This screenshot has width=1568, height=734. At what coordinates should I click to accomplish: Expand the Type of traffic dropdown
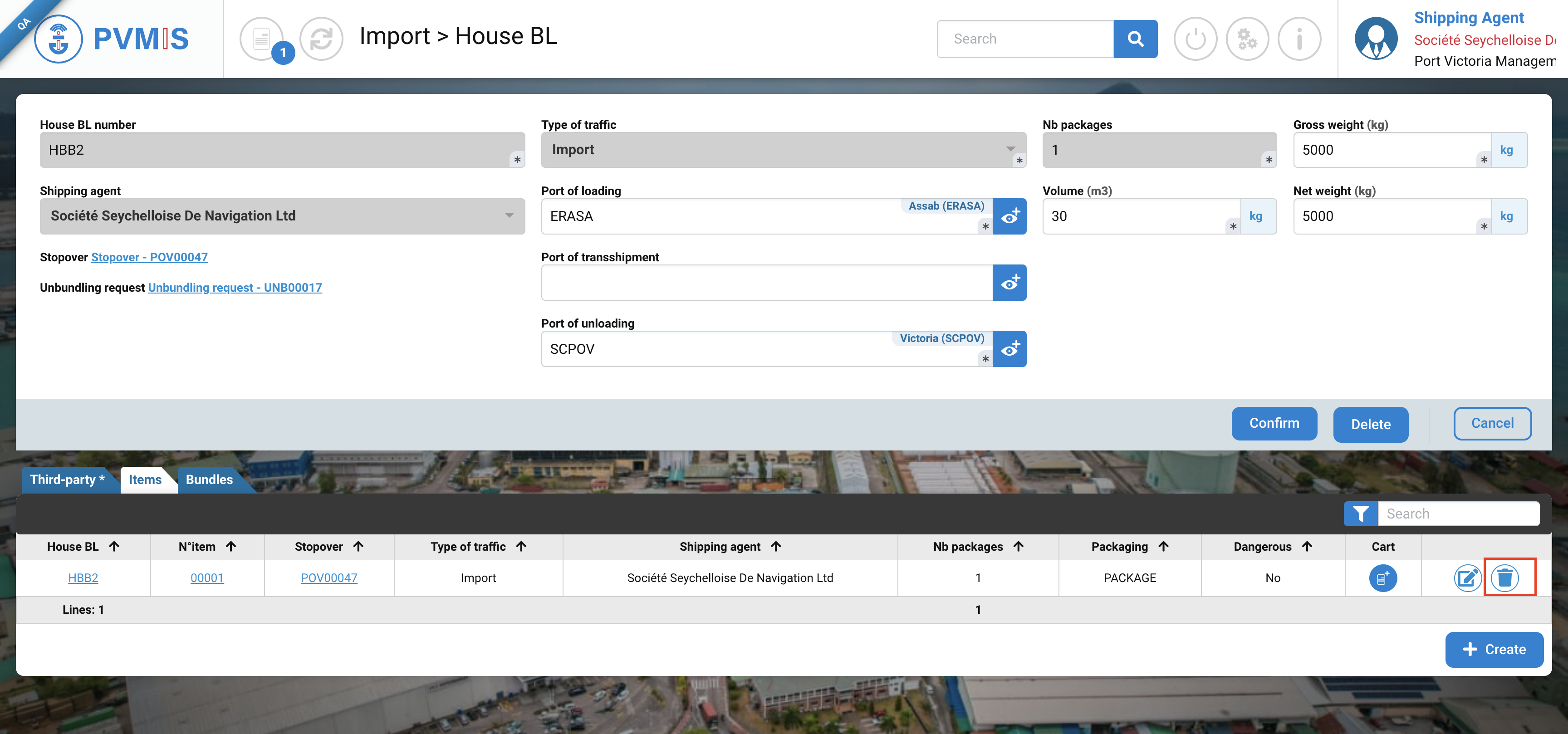[x=1010, y=149]
